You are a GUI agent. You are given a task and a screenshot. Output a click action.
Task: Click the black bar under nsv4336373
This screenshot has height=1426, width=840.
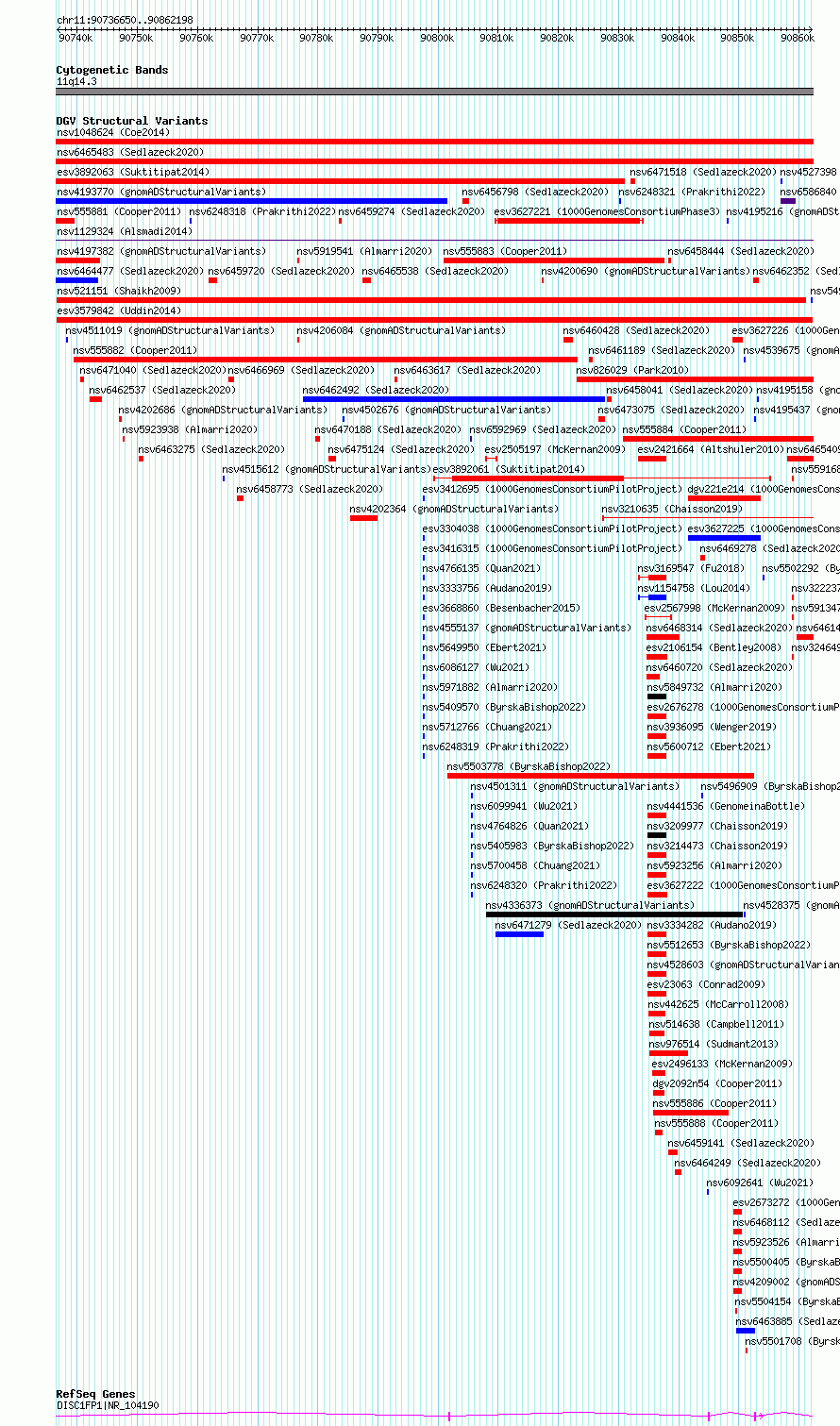[614, 914]
